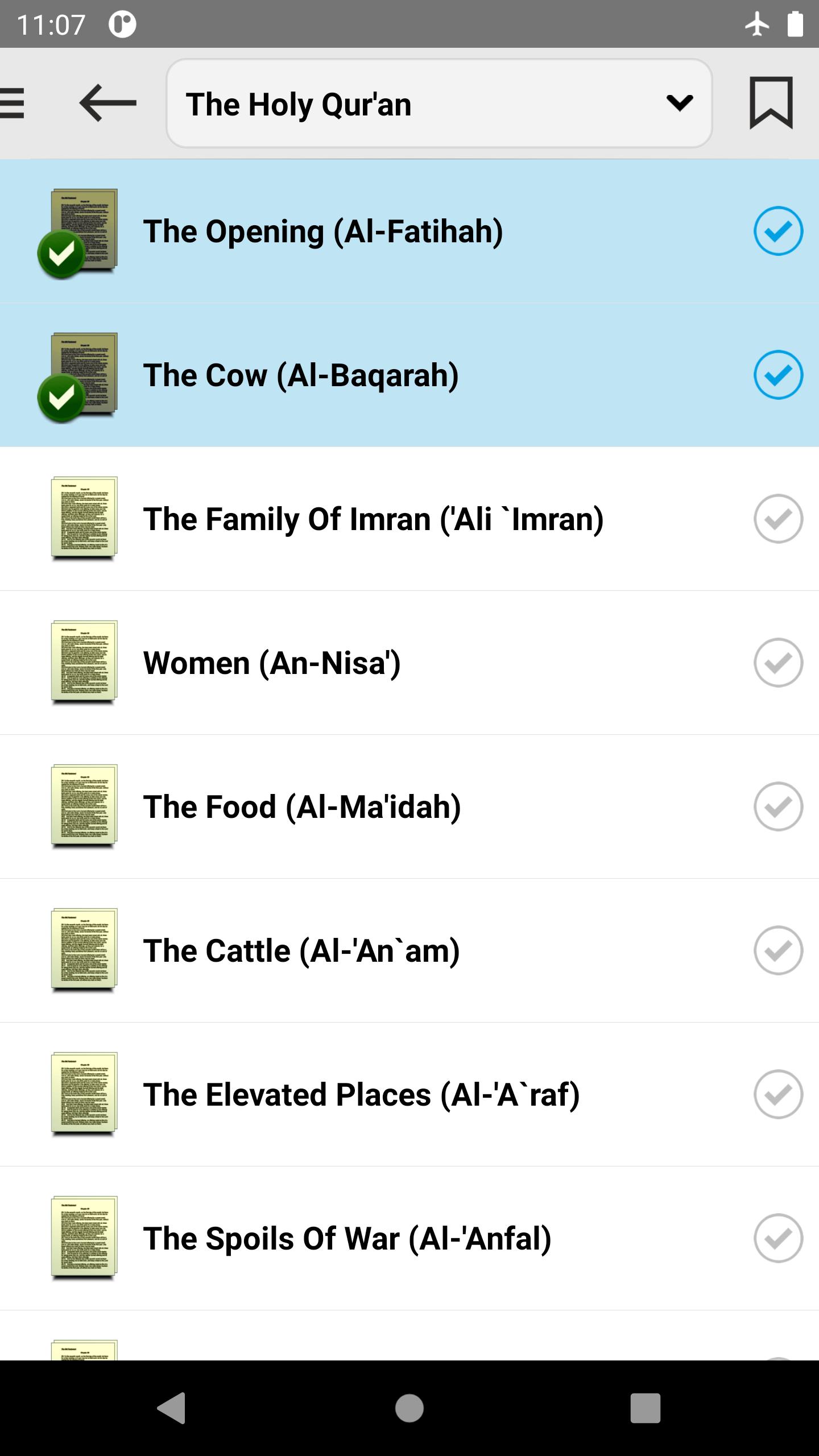Click the dropdown chevron arrow

pos(679,103)
